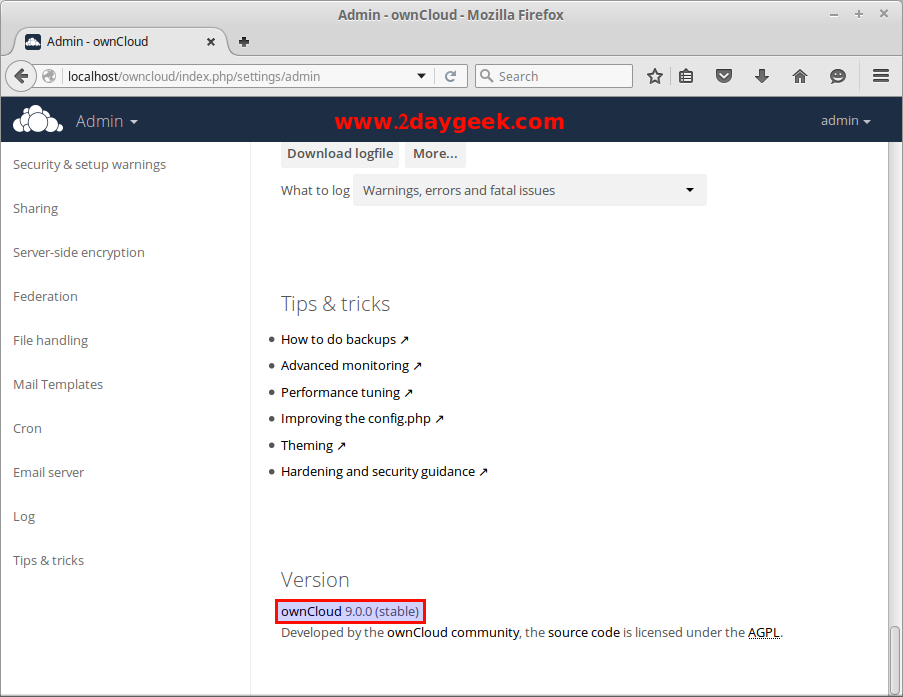Go to Firefox home page icon
Screen dimensions: 903x697
tap(800, 76)
